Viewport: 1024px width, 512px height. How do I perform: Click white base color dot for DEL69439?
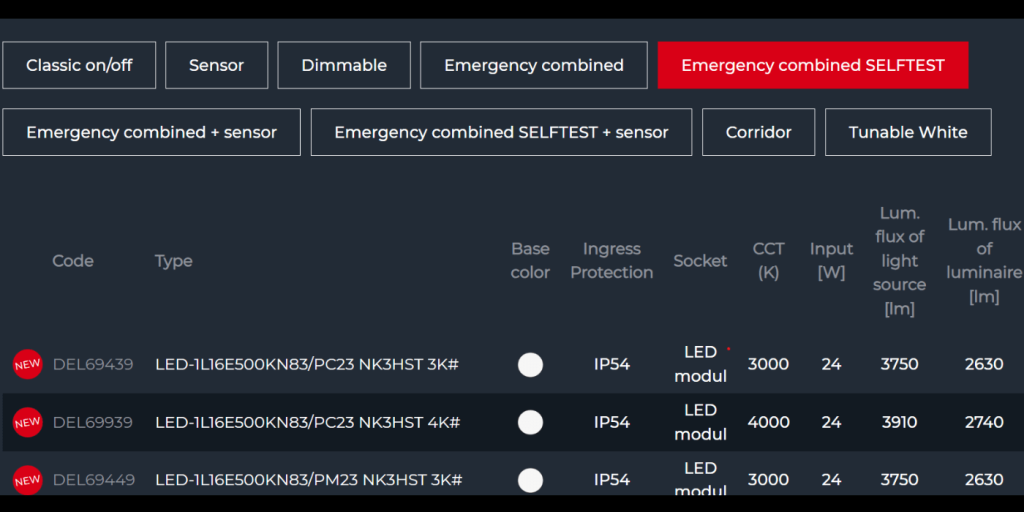(530, 364)
